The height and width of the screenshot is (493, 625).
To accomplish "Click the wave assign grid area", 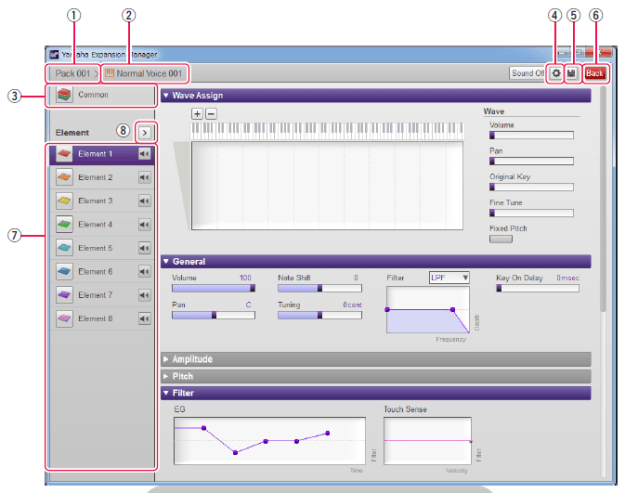I will [x=327, y=186].
